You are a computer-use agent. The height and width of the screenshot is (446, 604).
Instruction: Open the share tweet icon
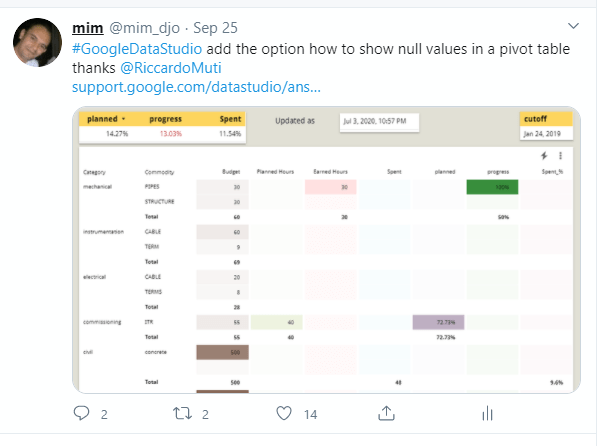(386, 412)
